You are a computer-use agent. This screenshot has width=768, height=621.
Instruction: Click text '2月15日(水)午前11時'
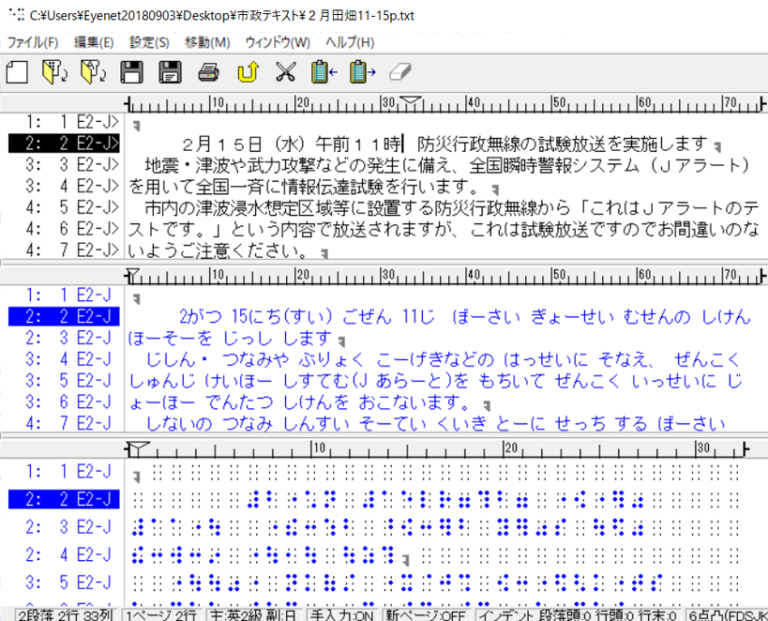(291, 144)
